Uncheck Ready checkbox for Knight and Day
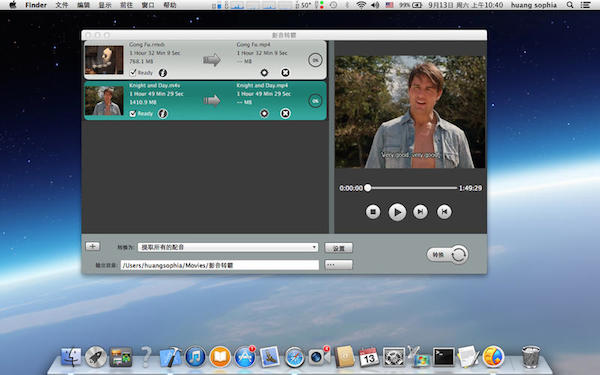Viewport: 600px width, 375px height. (x=133, y=113)
